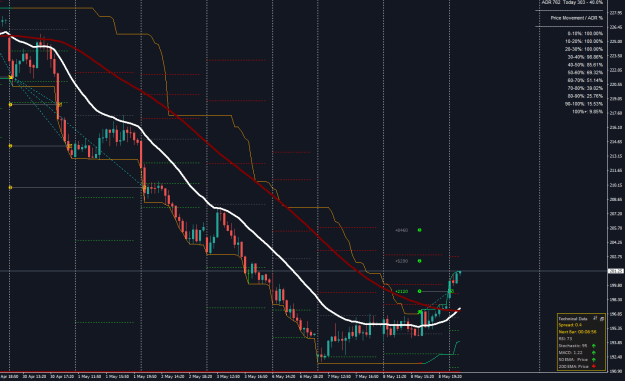This screenshot has width=625, height=381.
Task: Click the Next Bar countdown timer
Action: tap(578, 332)
